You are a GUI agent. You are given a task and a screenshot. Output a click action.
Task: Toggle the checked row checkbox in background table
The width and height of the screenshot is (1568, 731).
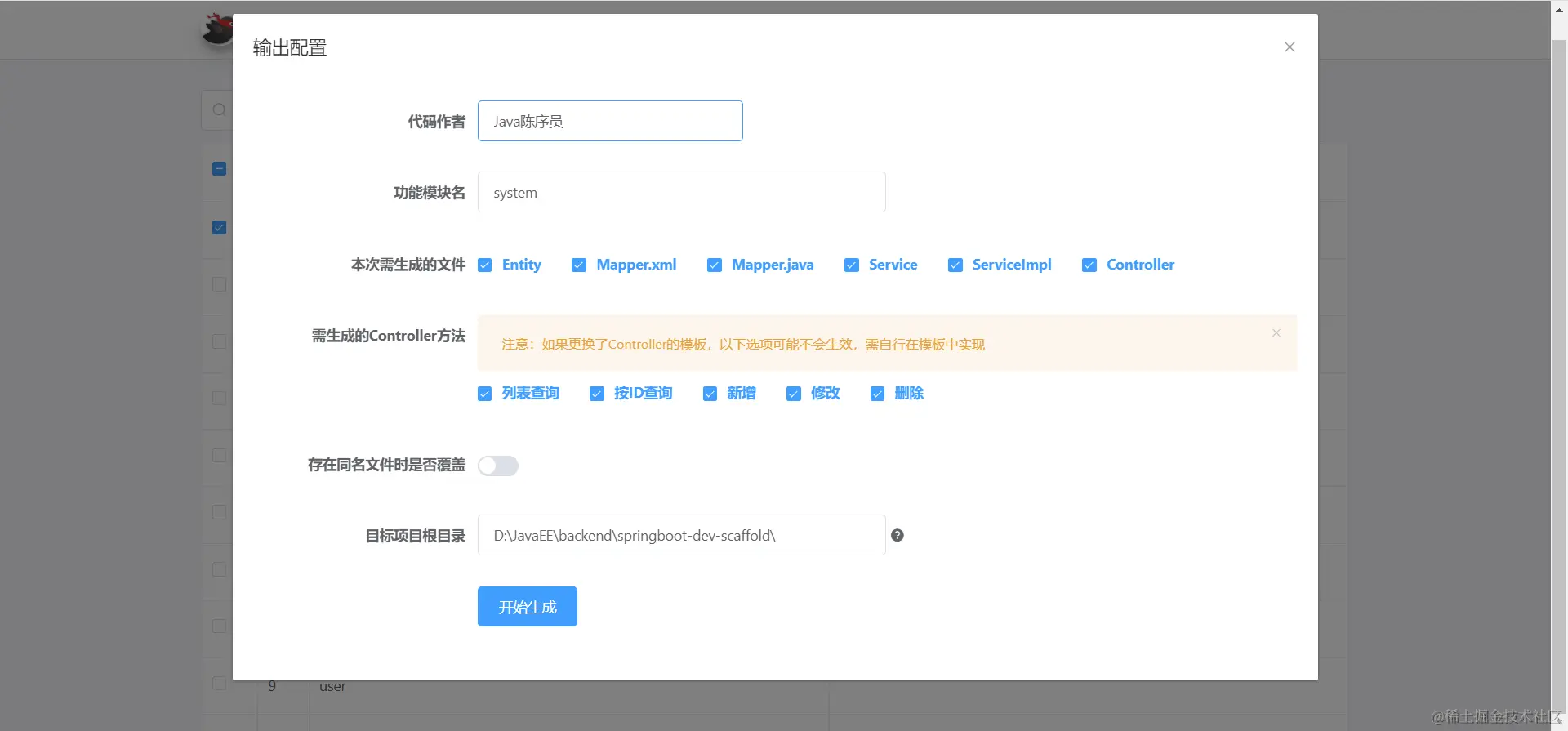pyautogui.click(x=219, y=228)
